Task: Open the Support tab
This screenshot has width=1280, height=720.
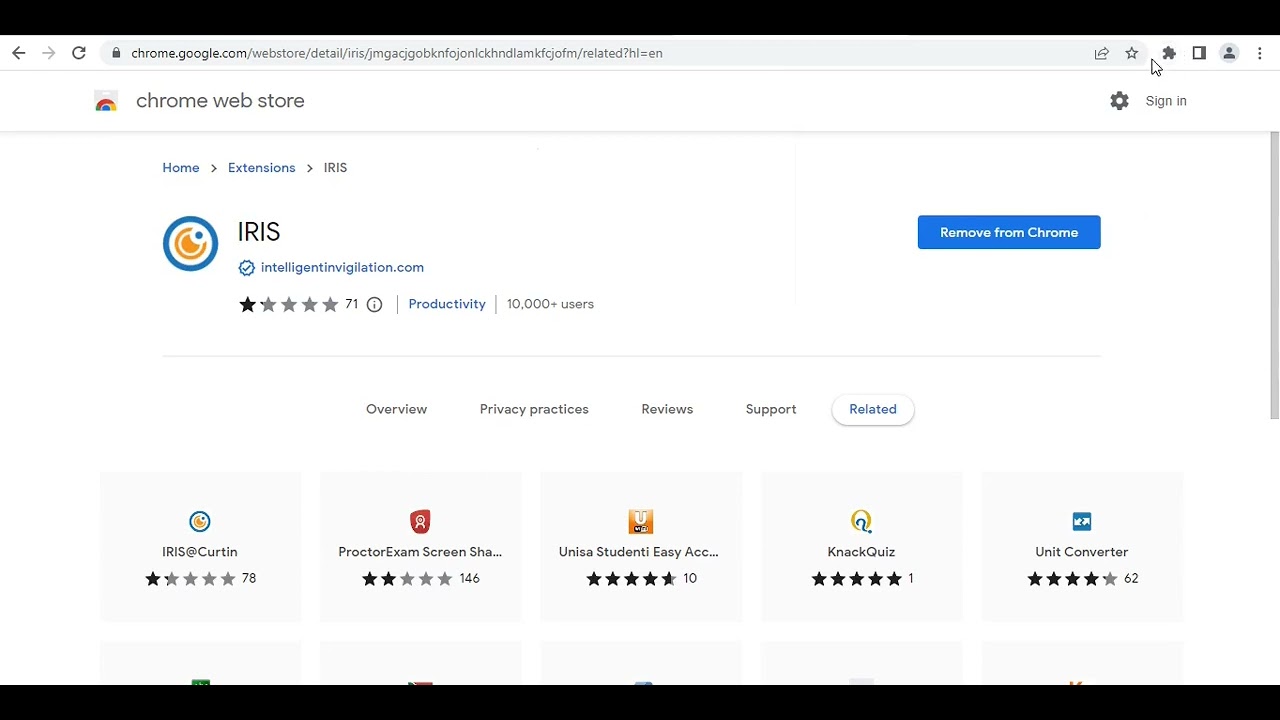Action: click(771, 409)
